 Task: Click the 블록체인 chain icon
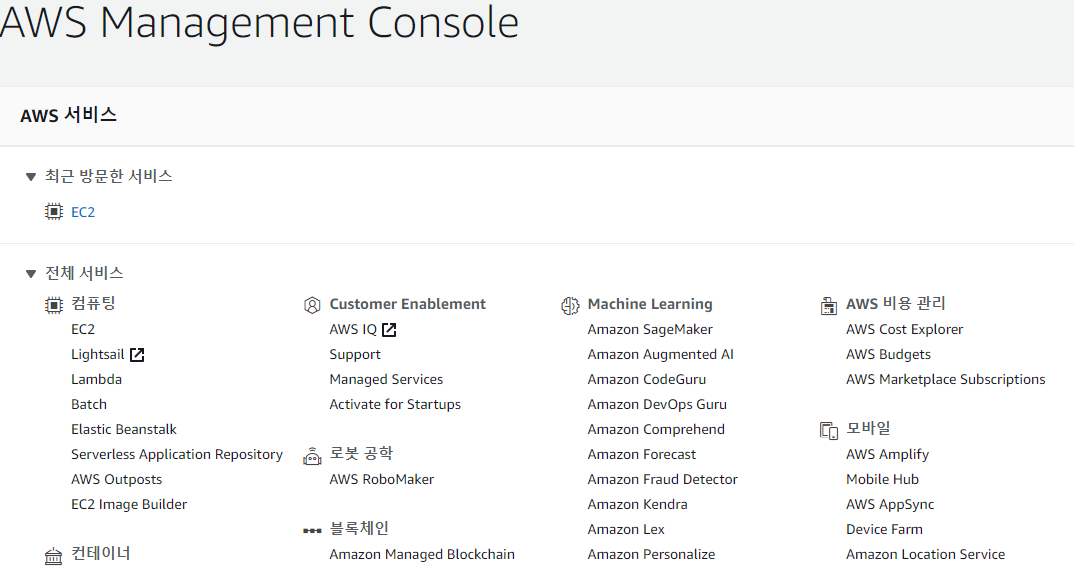312,530
